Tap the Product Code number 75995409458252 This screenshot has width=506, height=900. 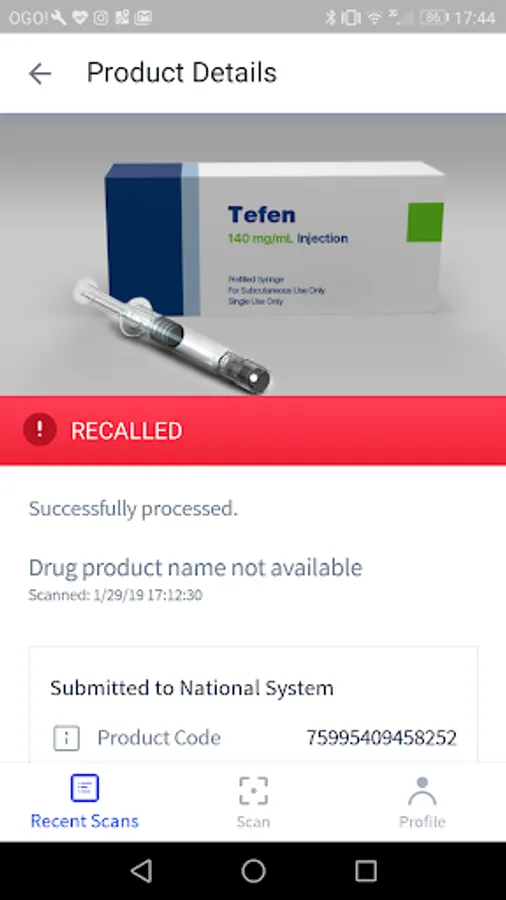[x=382, y=738]
